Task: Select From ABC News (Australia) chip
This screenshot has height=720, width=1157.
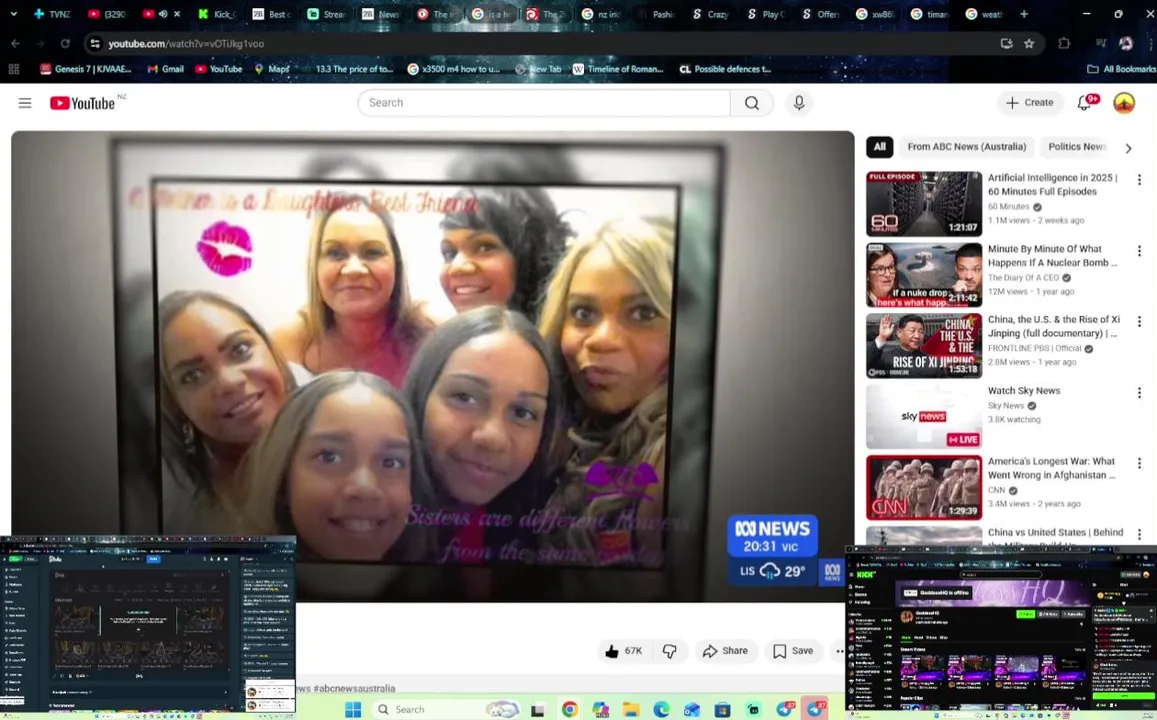Action: pos(967,147)
